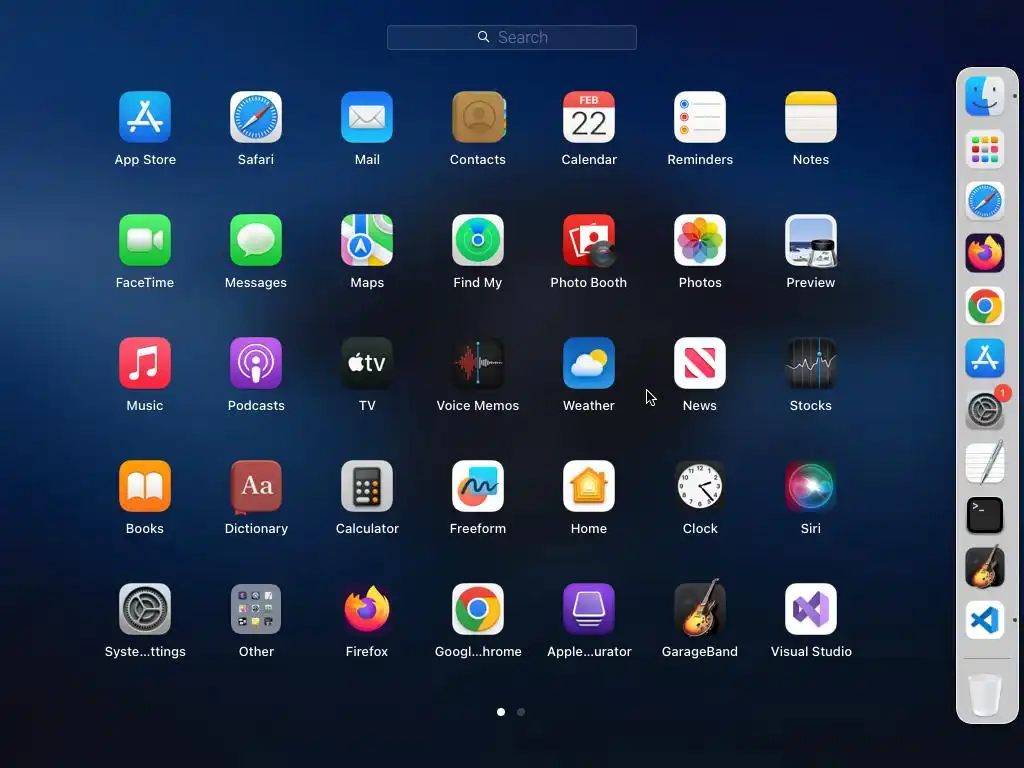Launch the Maps app
Image resolution: width=1024 pixels, height=768 pixels.
[367, 240]
